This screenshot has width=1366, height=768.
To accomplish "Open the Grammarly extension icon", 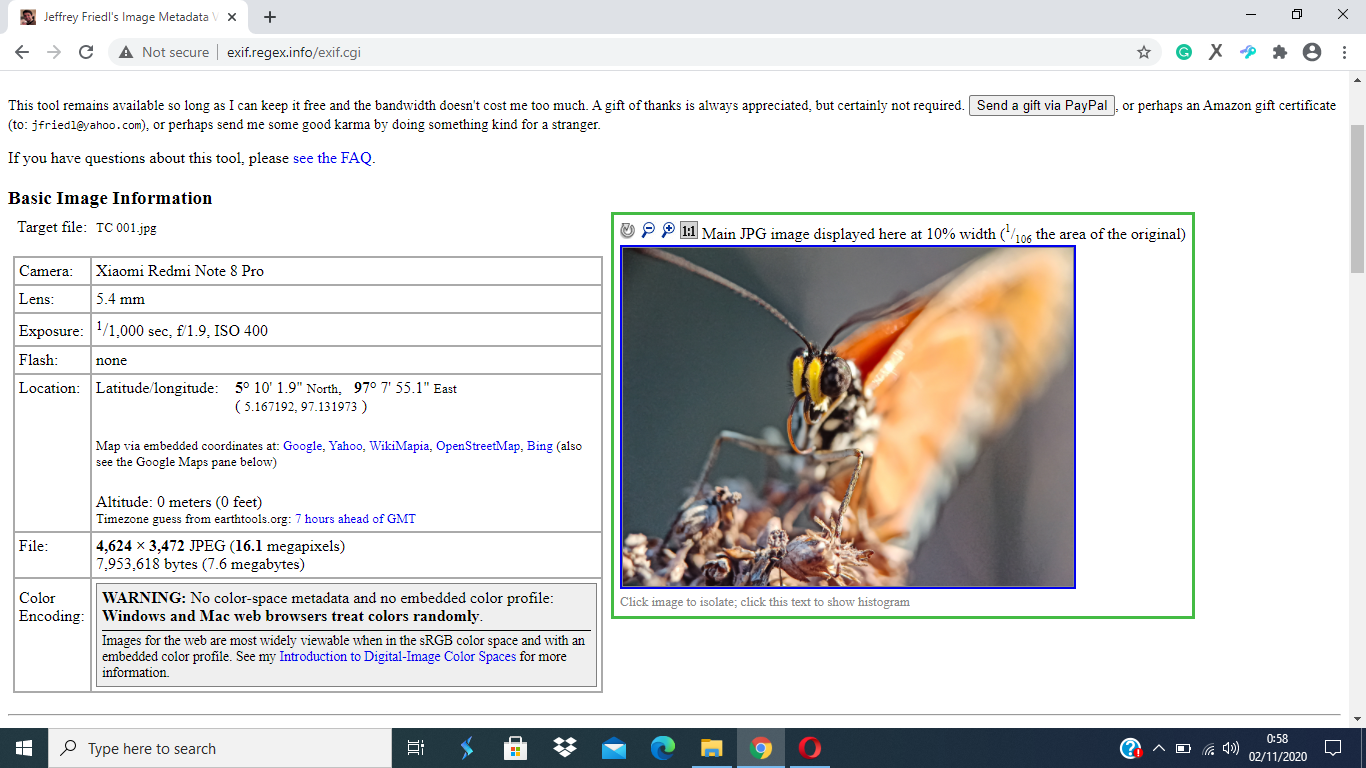I will pyautogui.click(x=1184, y=52).
